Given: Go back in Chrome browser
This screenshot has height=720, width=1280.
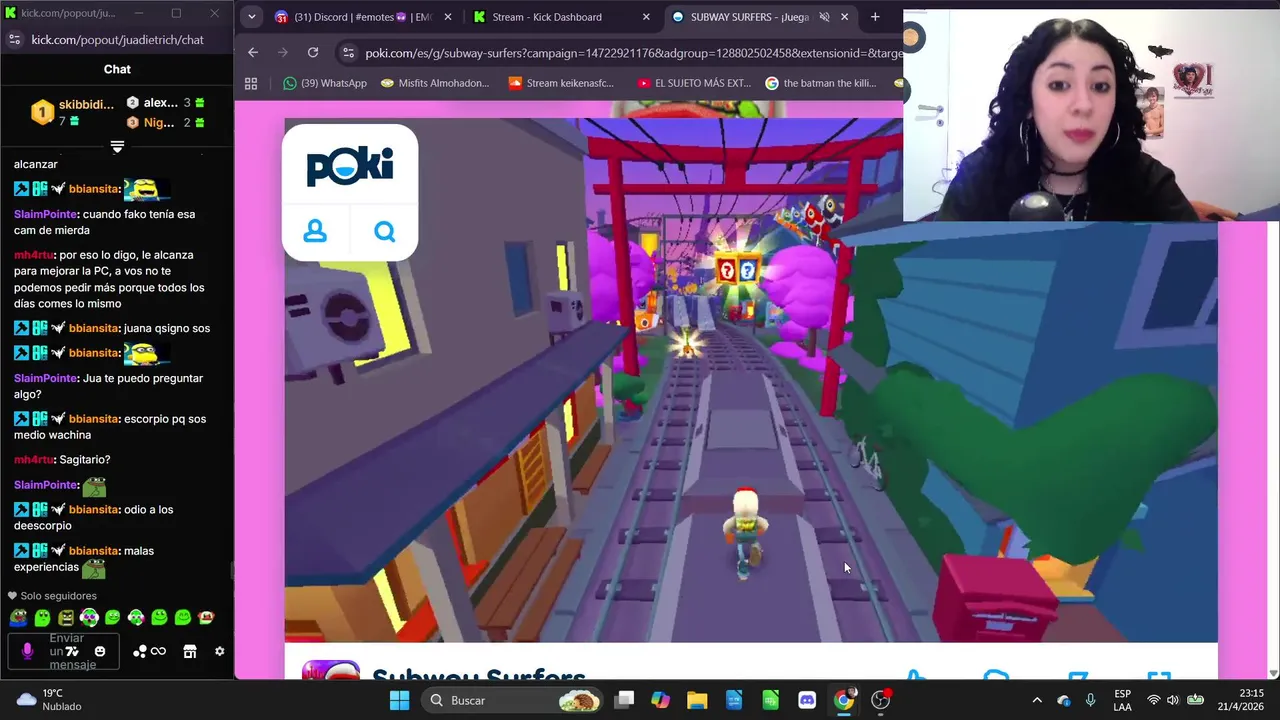Looking at the screenshot, I should (253, 52).
